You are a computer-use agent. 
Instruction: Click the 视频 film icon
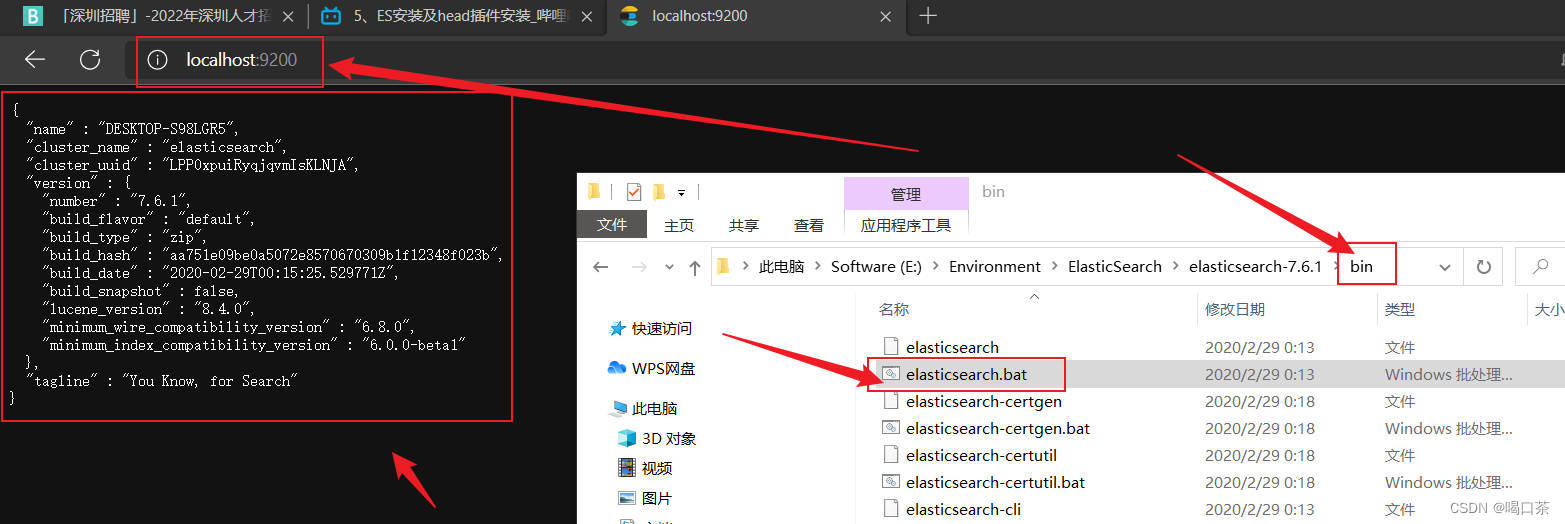tap(627, 468)
